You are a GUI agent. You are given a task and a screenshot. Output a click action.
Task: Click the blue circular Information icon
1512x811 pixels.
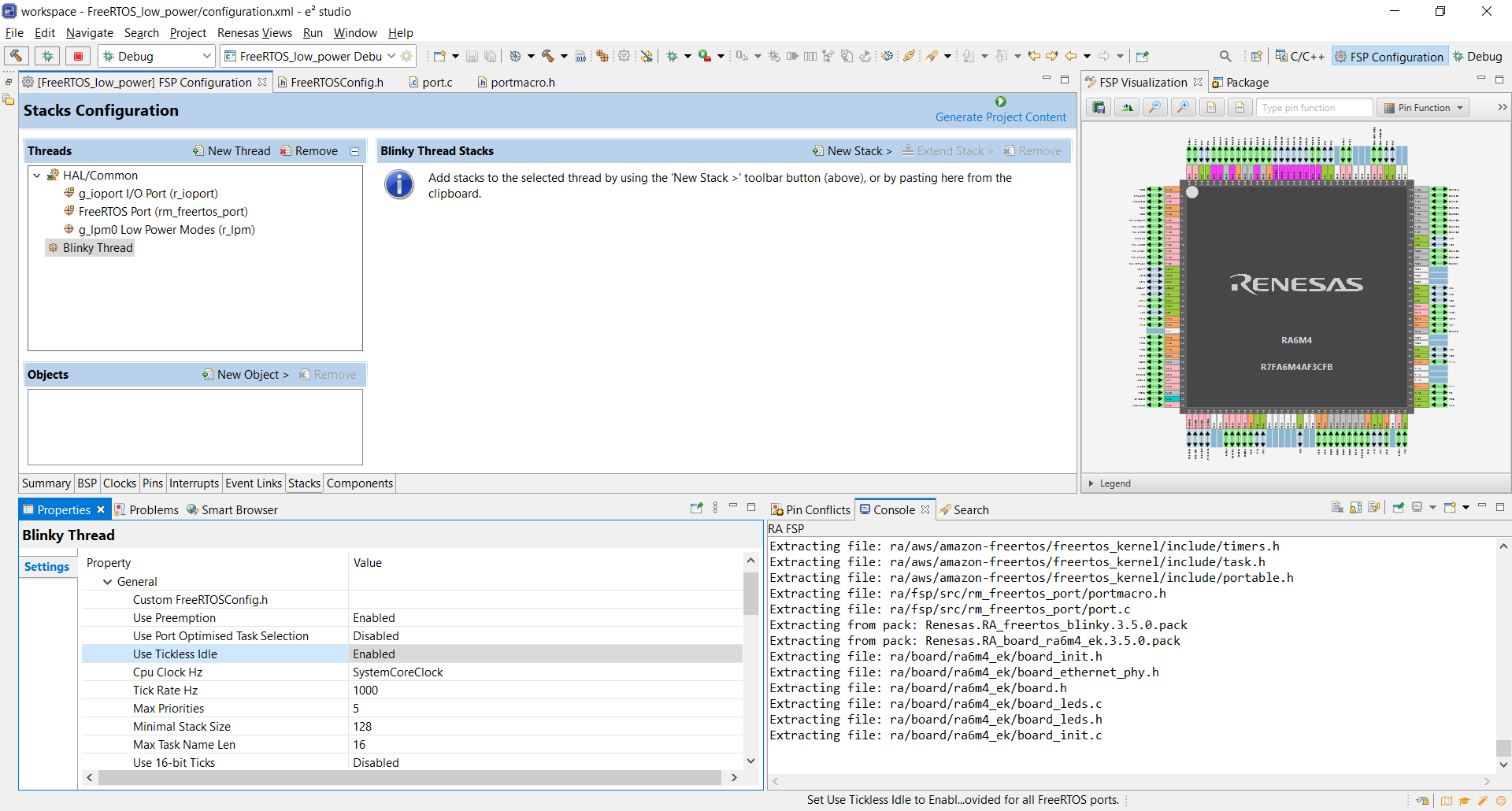[399, 185]
